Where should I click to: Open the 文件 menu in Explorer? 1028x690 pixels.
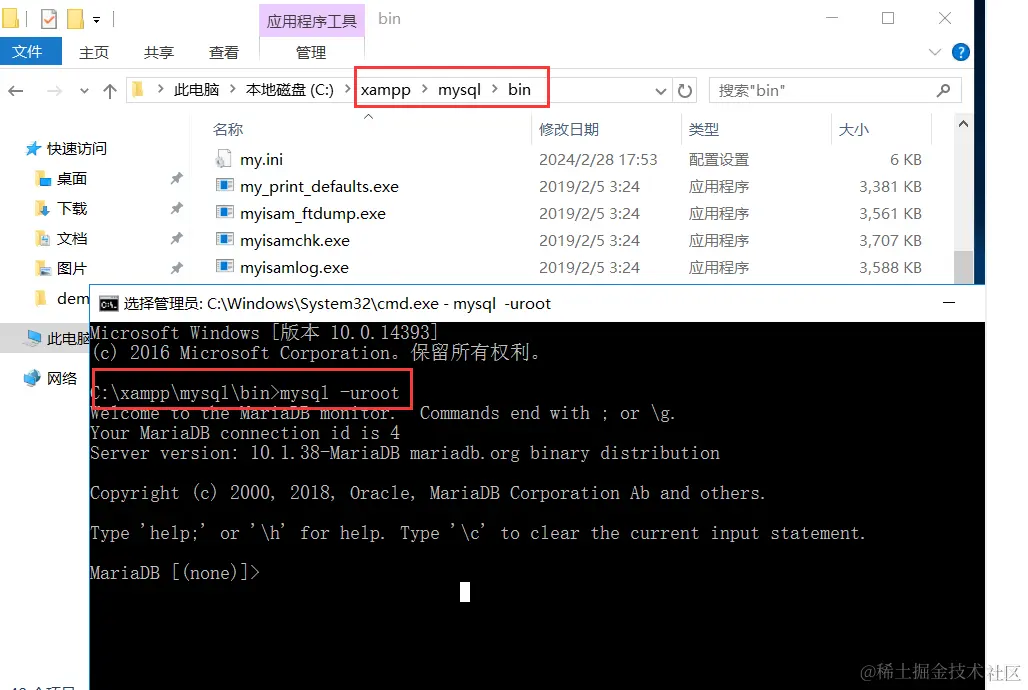point(30,52)
